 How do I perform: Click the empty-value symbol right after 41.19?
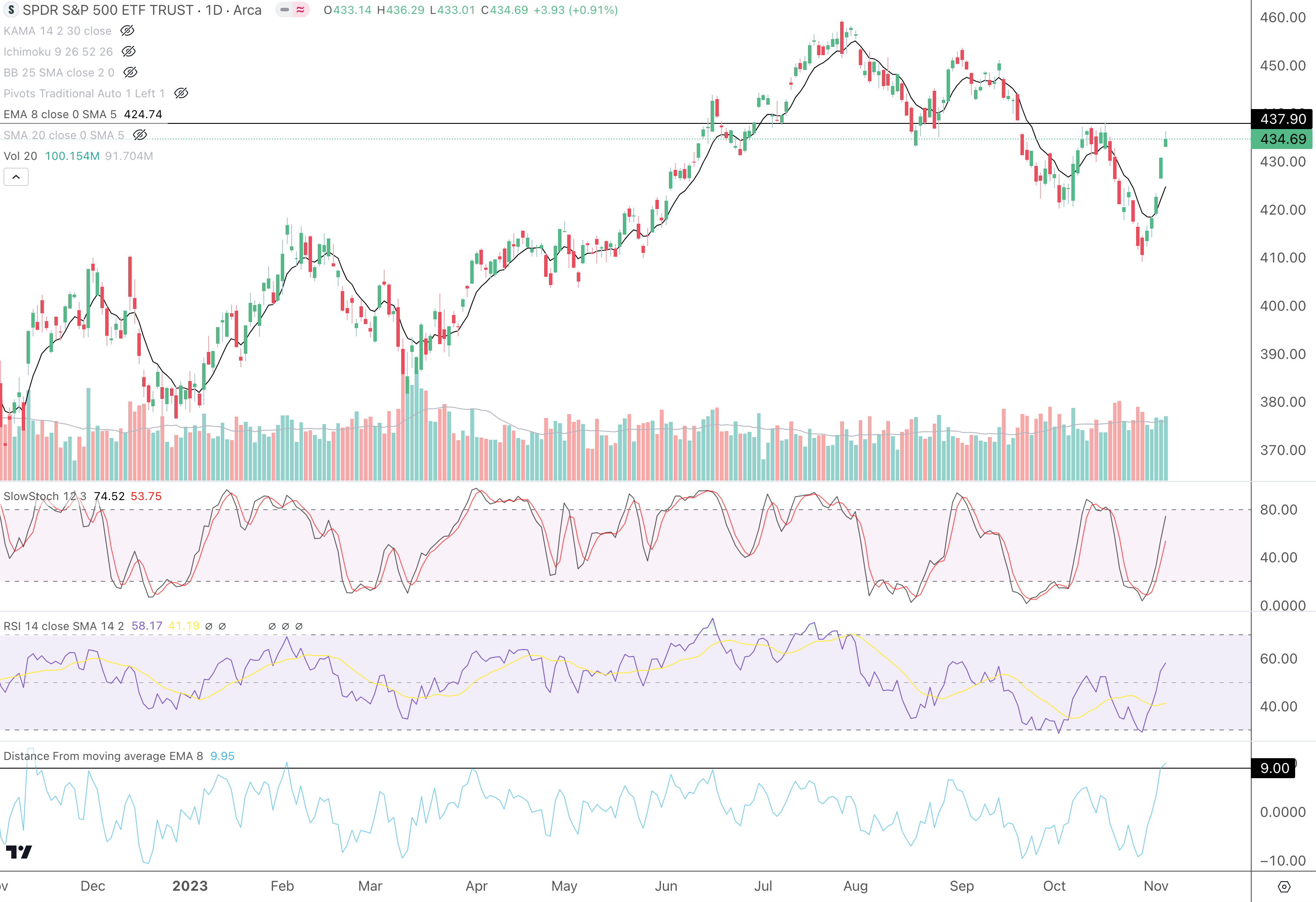[209, 626]
